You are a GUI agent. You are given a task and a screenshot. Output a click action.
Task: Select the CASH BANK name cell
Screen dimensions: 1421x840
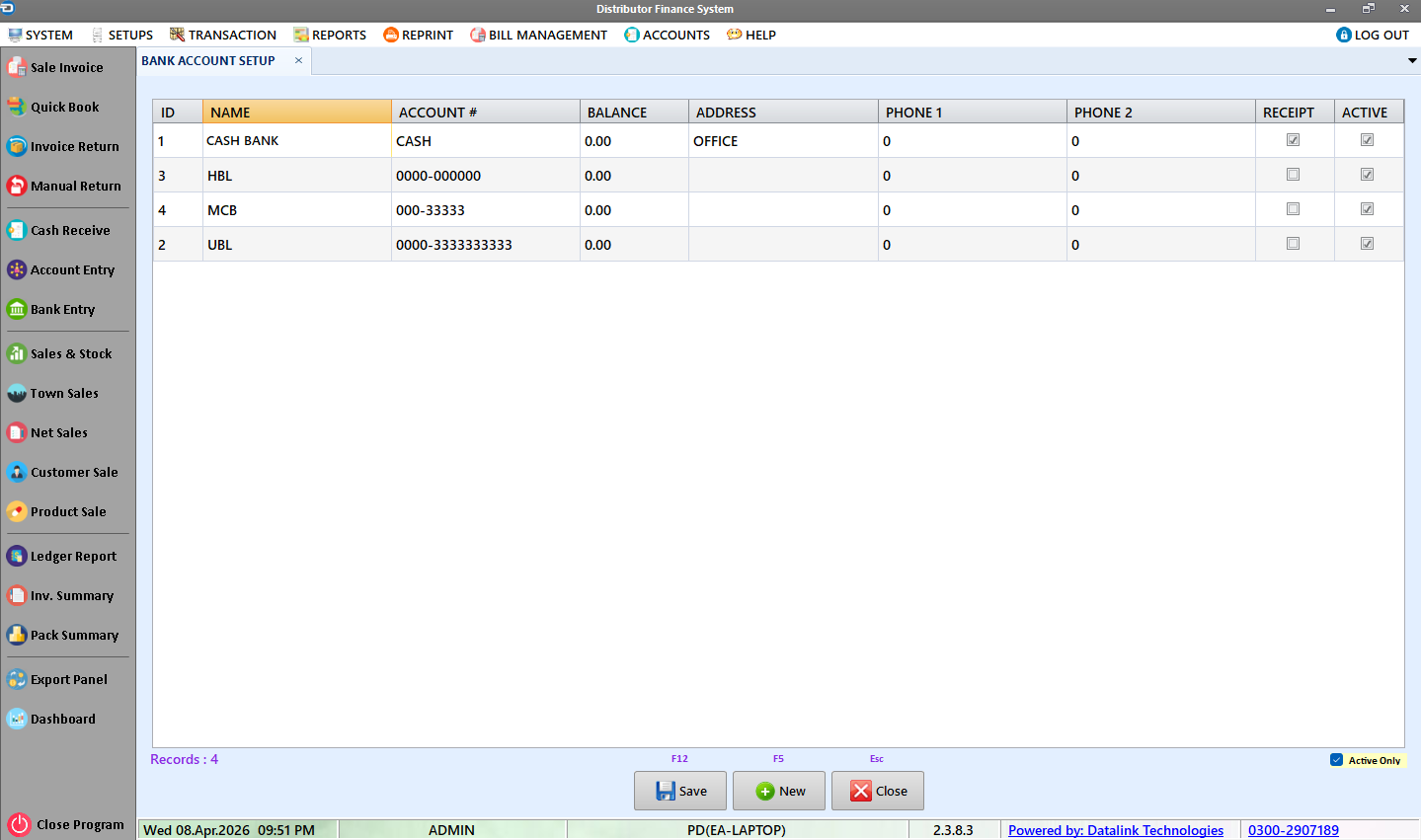pos(297,140)
